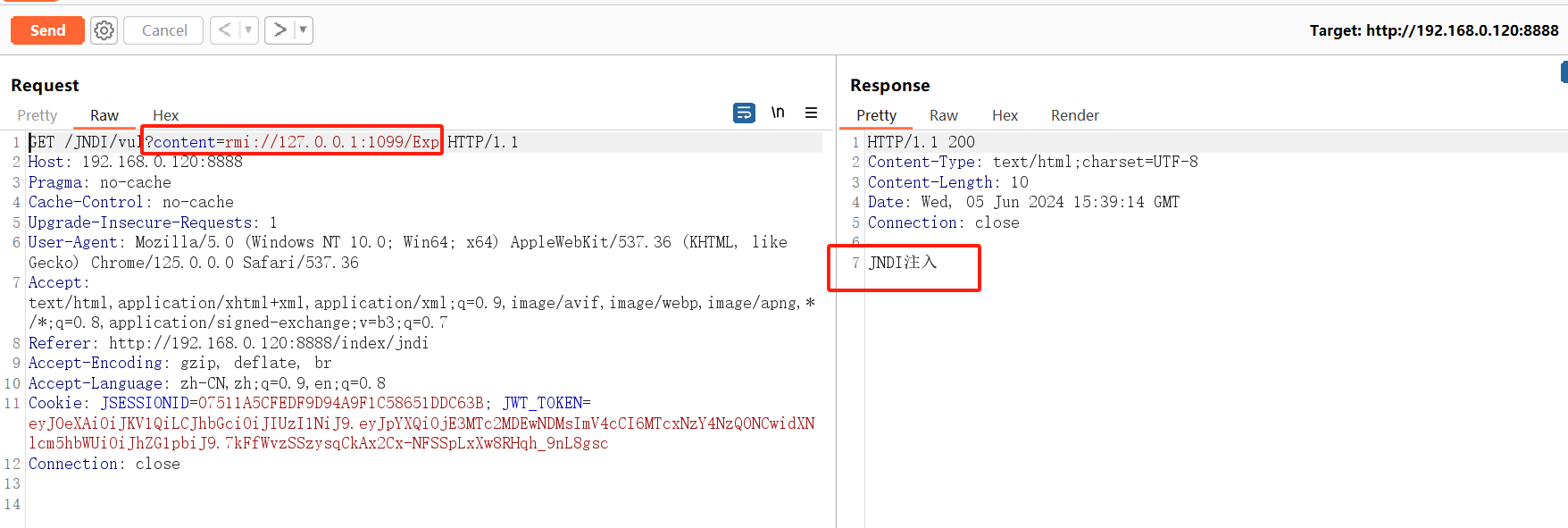This screenshot has height=528, width=1568.
Task: Switch Request view to Raw tab
Action: 104,115
